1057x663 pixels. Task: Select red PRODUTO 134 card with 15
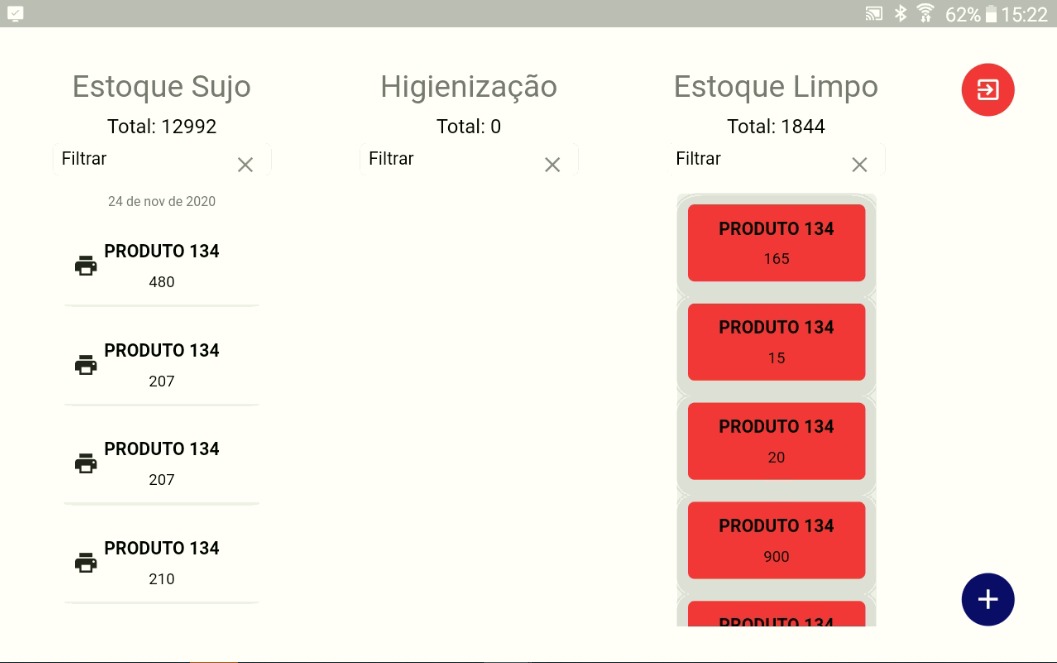776,342
